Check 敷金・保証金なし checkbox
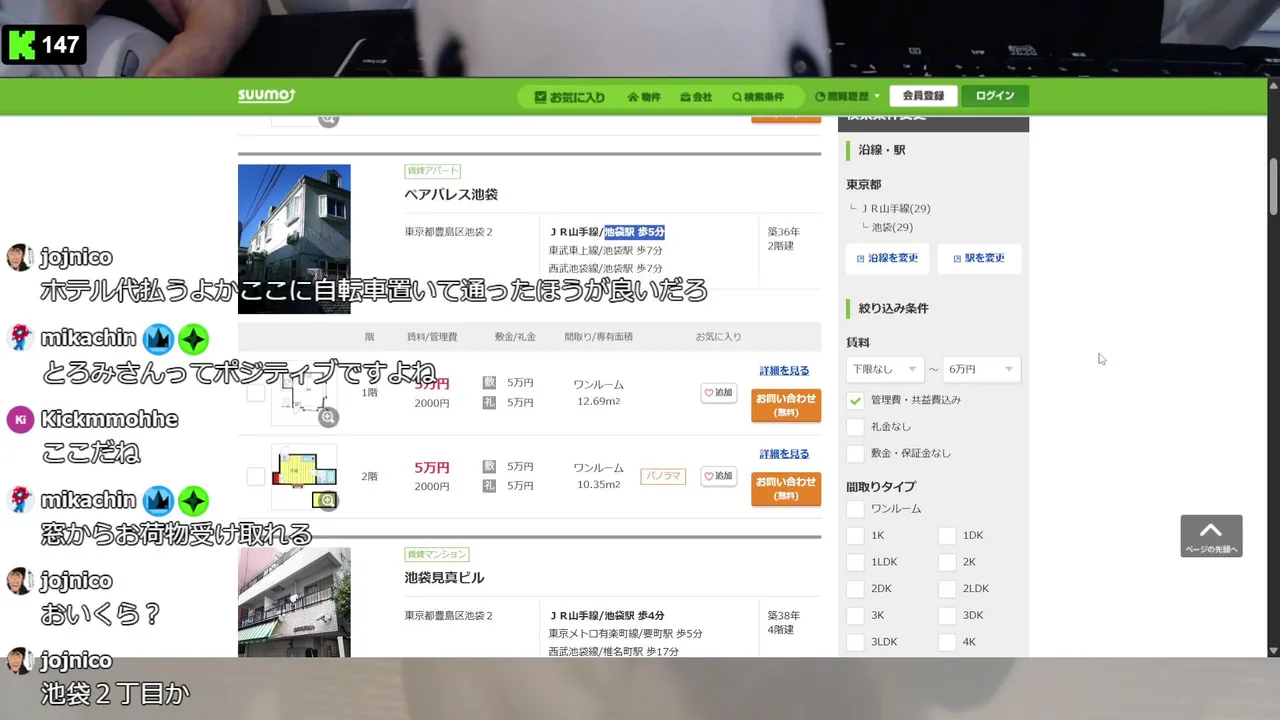Image resolution: width=1280 pixels, height=720 pixels. coord(855,454)
